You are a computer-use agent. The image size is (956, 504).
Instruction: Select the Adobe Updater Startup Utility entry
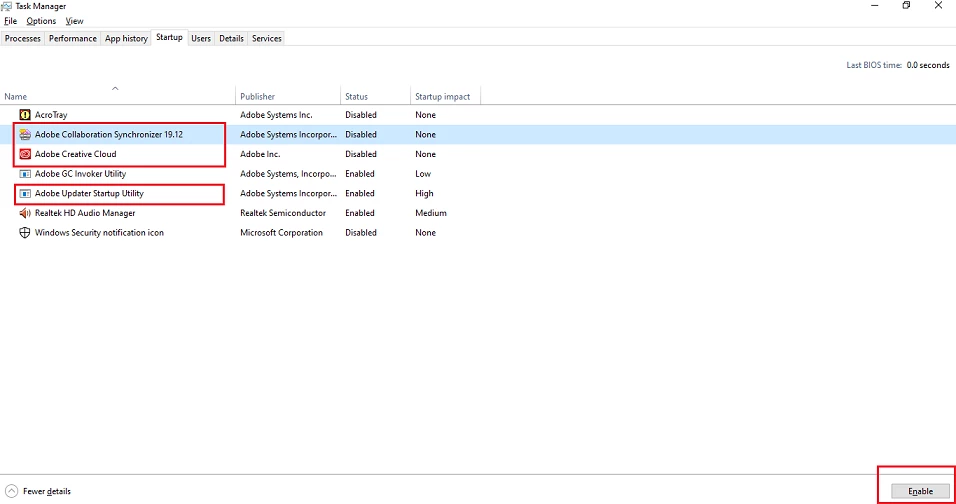pos(89,193)
